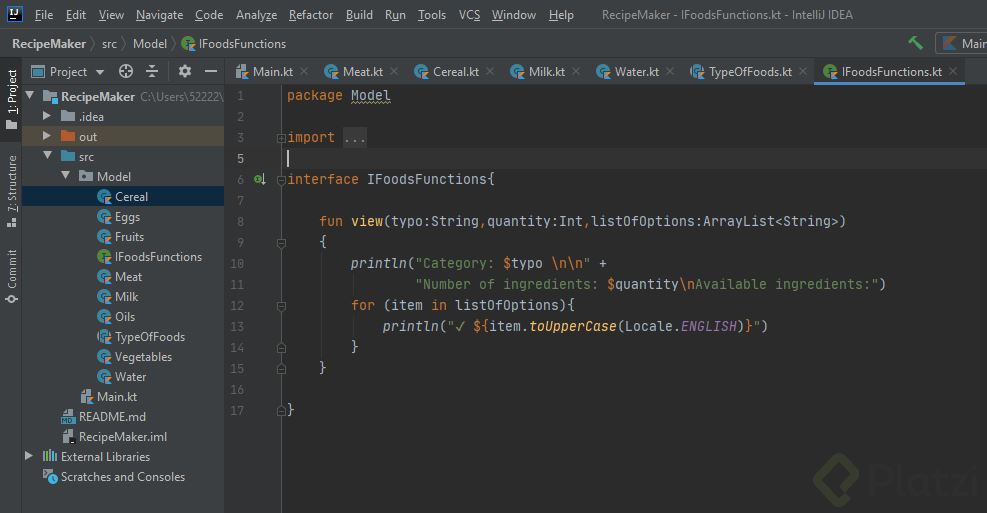Select Eggs class in project tree

[x=119, y=217]
